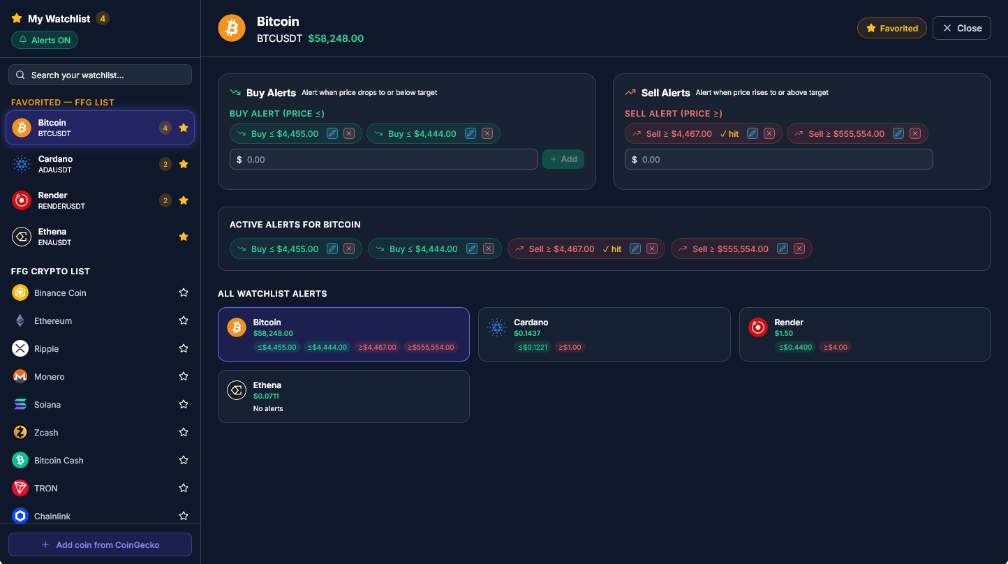Viewport: 1008px width, 564px height.
Task: Favorite Bitcoin Cash with its star
Action: point(183,460)
